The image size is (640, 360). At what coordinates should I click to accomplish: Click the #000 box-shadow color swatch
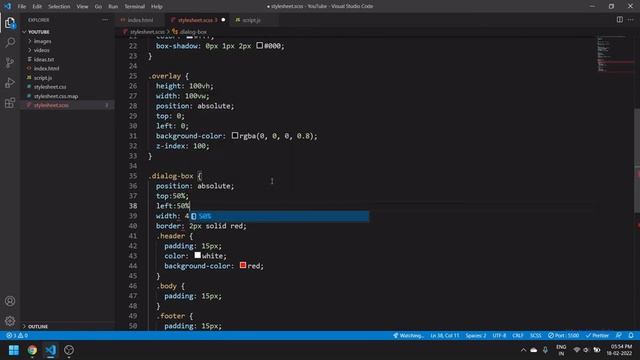[260, 46]
